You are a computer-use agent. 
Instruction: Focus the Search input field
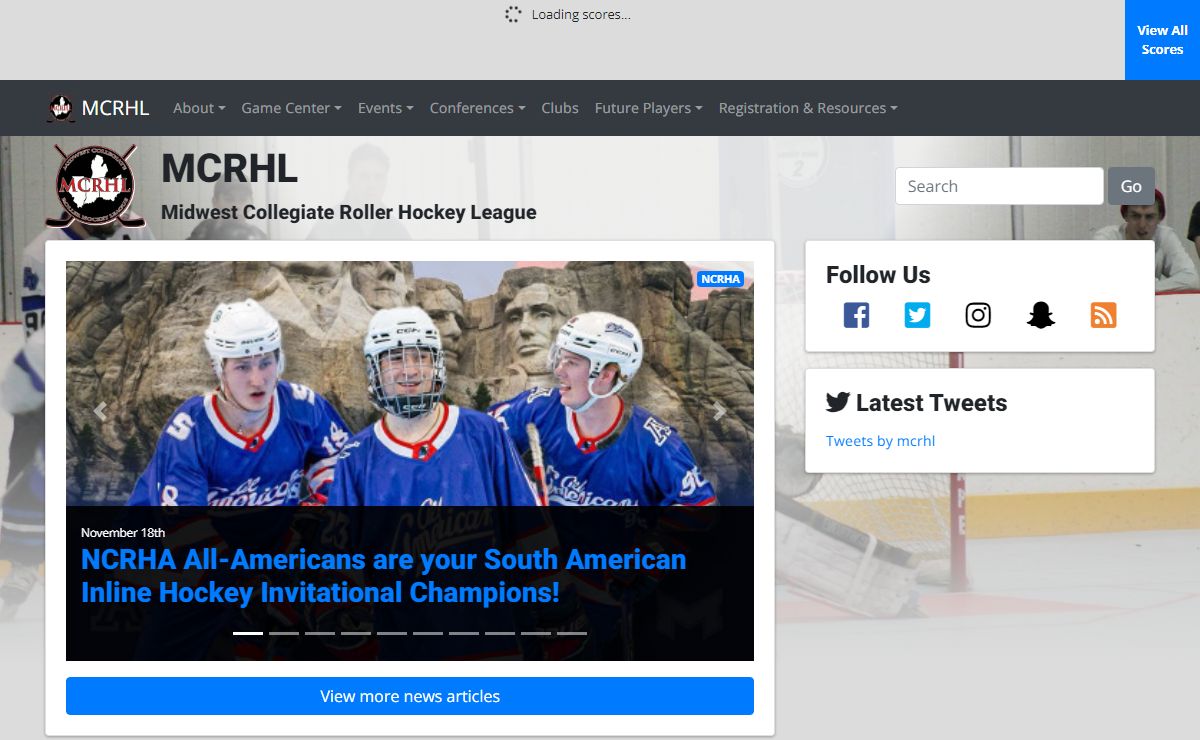(x=999, y=186)
